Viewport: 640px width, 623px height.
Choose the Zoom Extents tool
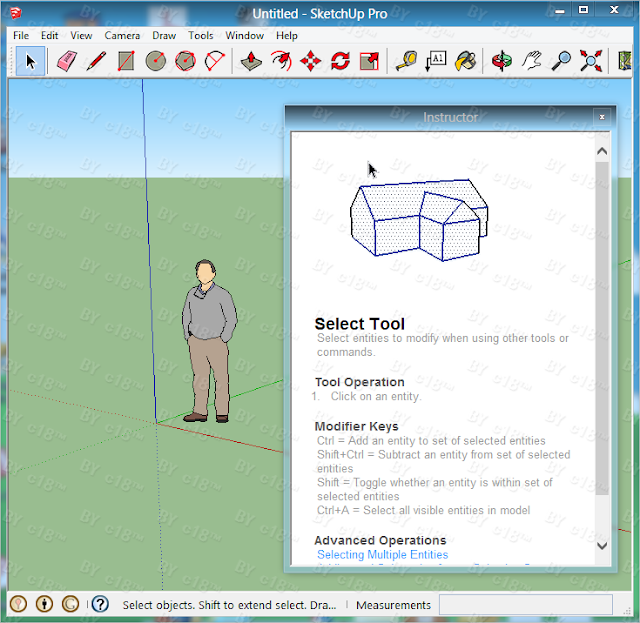click(591, 61)
